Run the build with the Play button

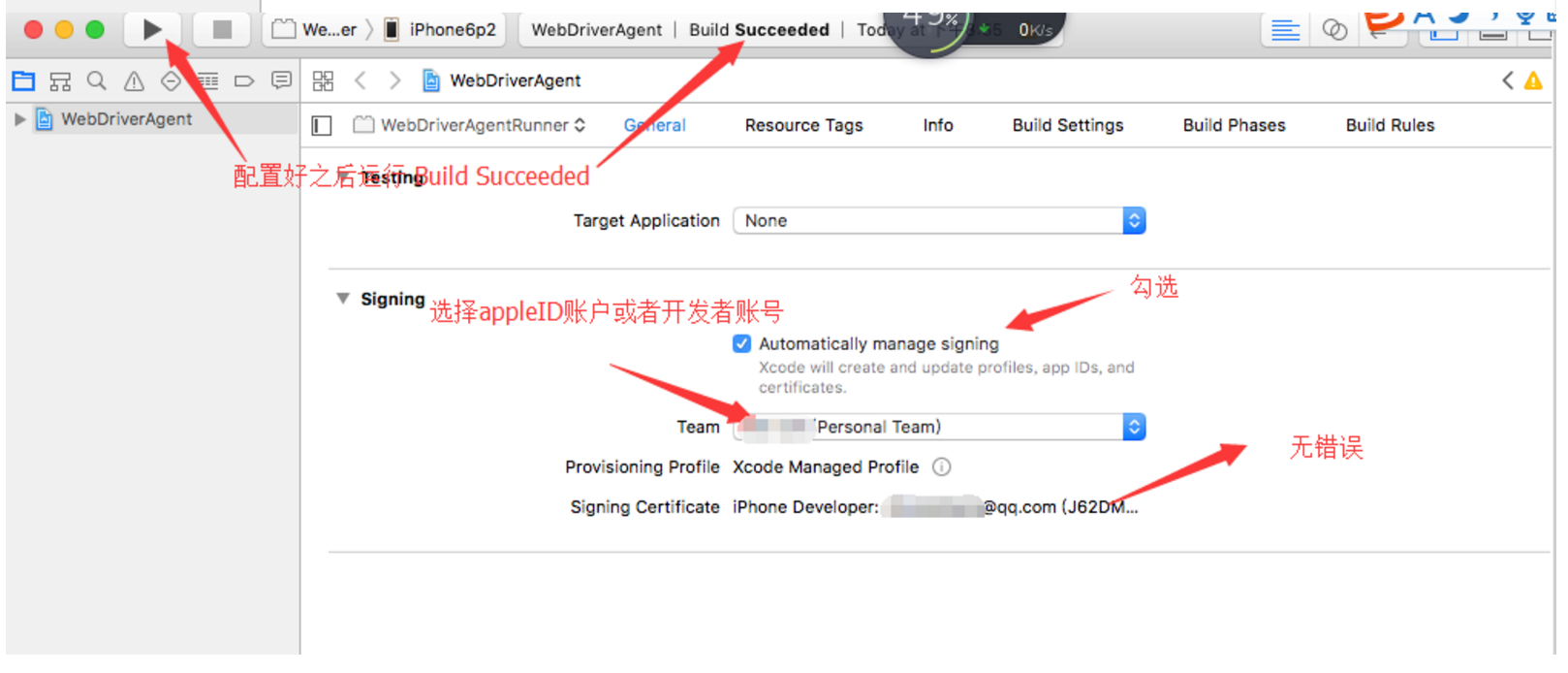pos(152,30)
